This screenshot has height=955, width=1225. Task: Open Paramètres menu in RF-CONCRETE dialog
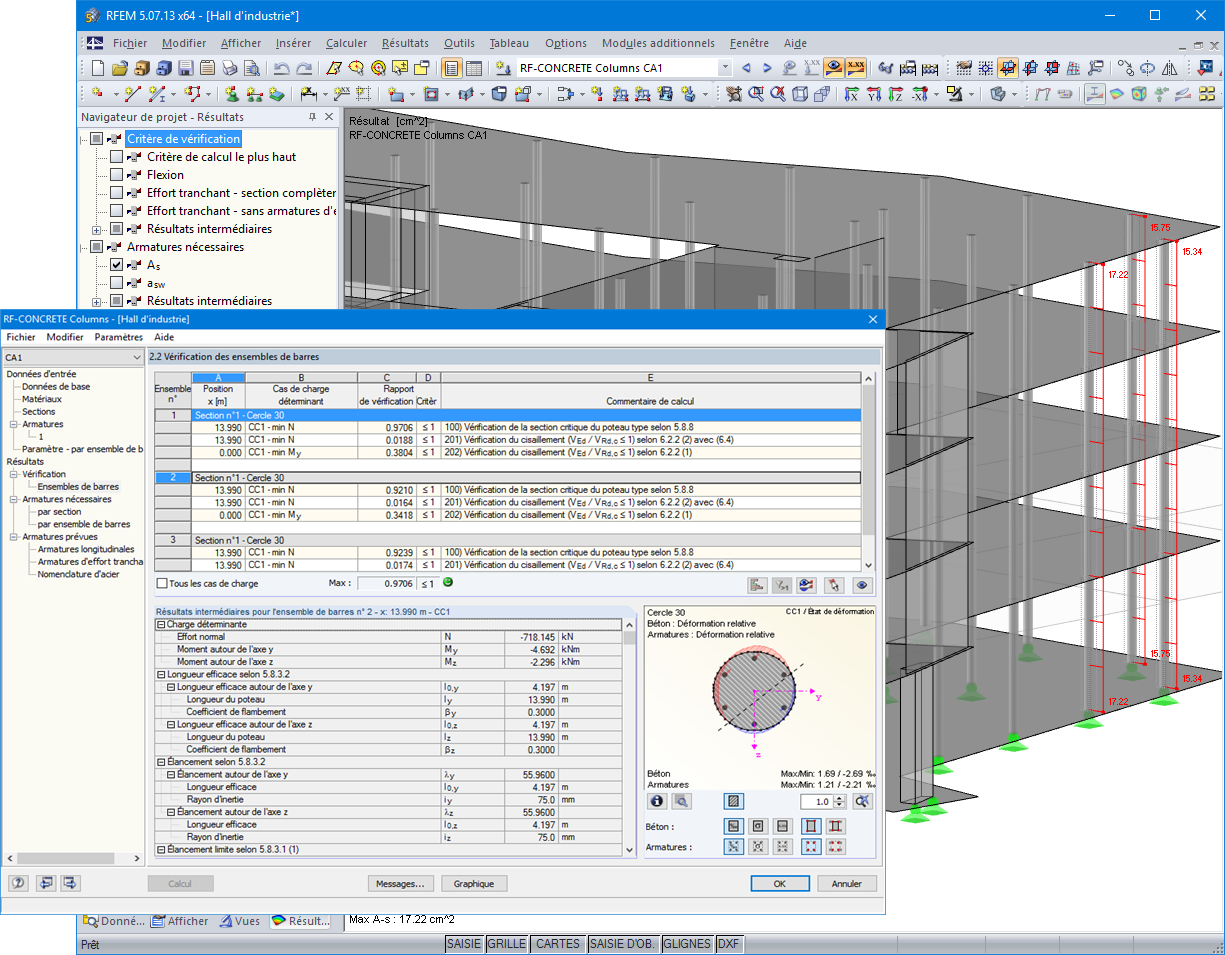click(119, 337)
